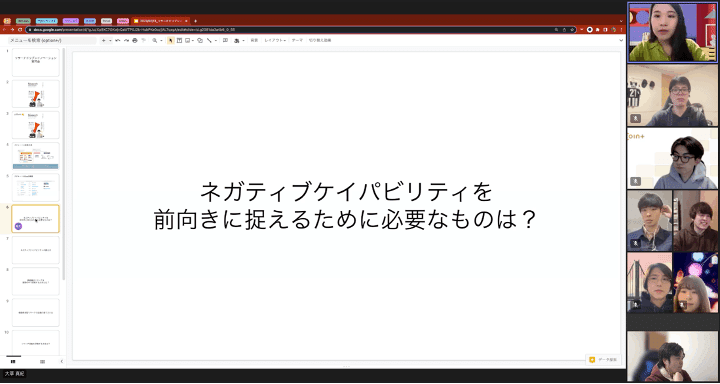
Task: Click the browser back arrow
Action: pyautogui.click(x=5, y=29)
